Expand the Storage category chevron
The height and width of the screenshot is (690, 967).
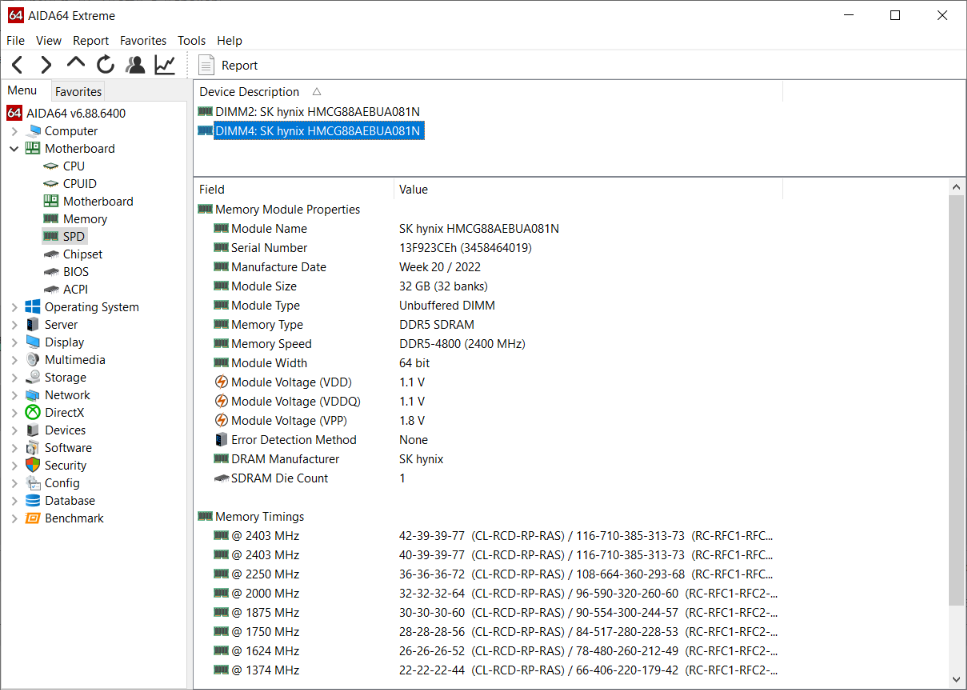(x=14, y=378)
